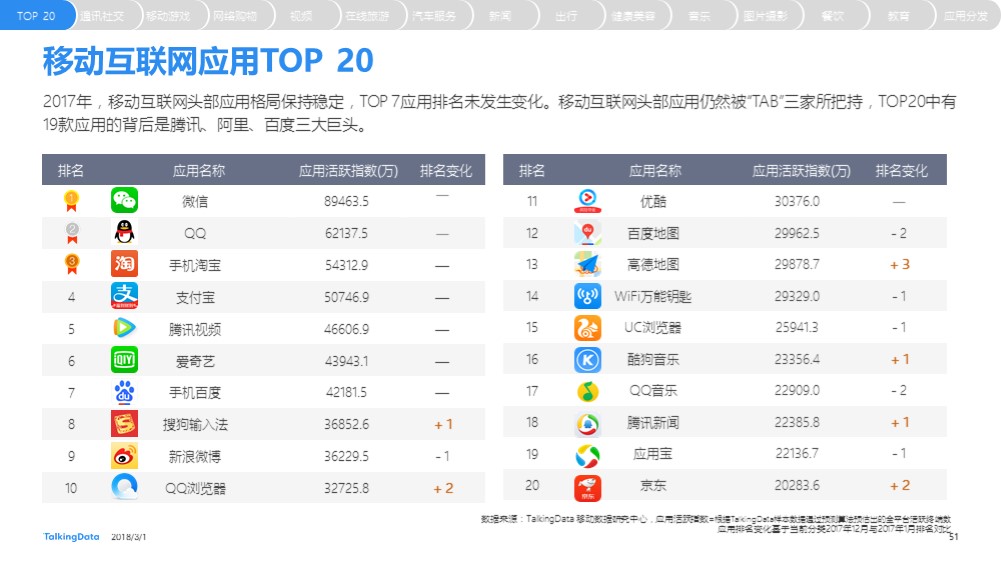Viewport: 1001px width, 563px height.
Task: Click the app name 腾讯视频
Action: tap(195, 329)
